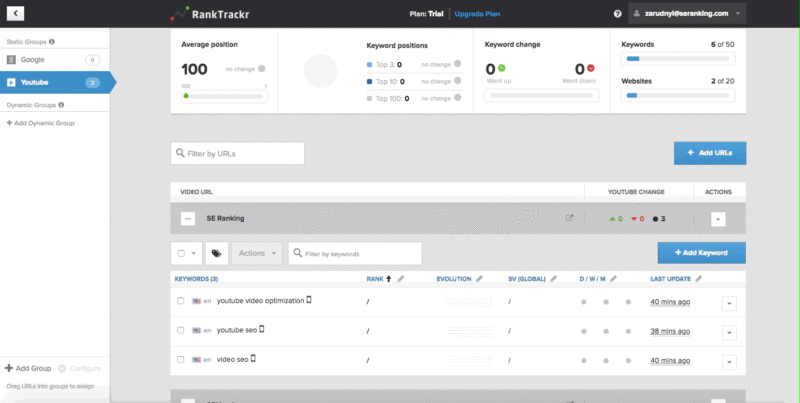Click the Add URLs button
Image resolution: width=800 pixels, height=403 pixels.
pyautogui.click(x=709, y=153)
